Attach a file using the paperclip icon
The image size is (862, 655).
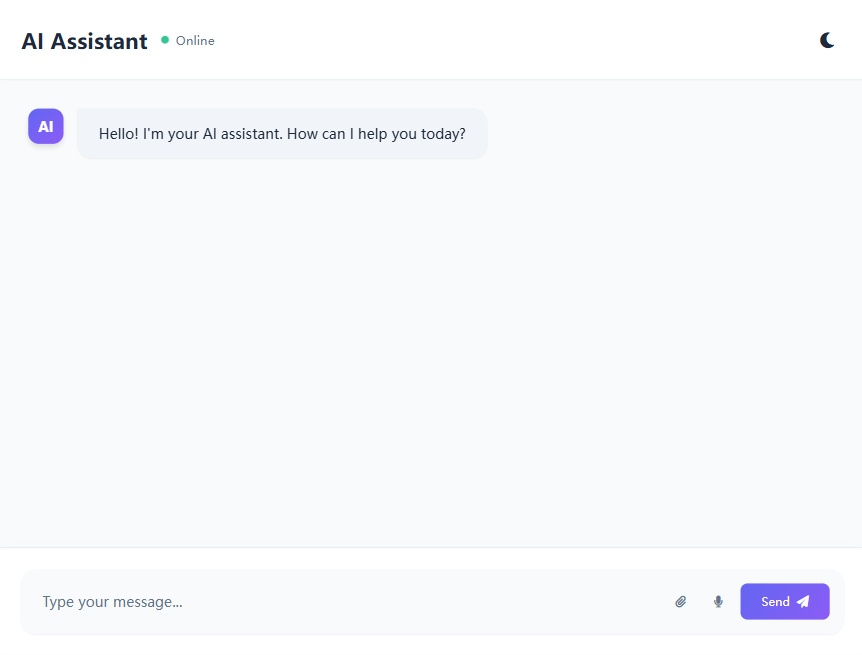click(x=681, y=602)
